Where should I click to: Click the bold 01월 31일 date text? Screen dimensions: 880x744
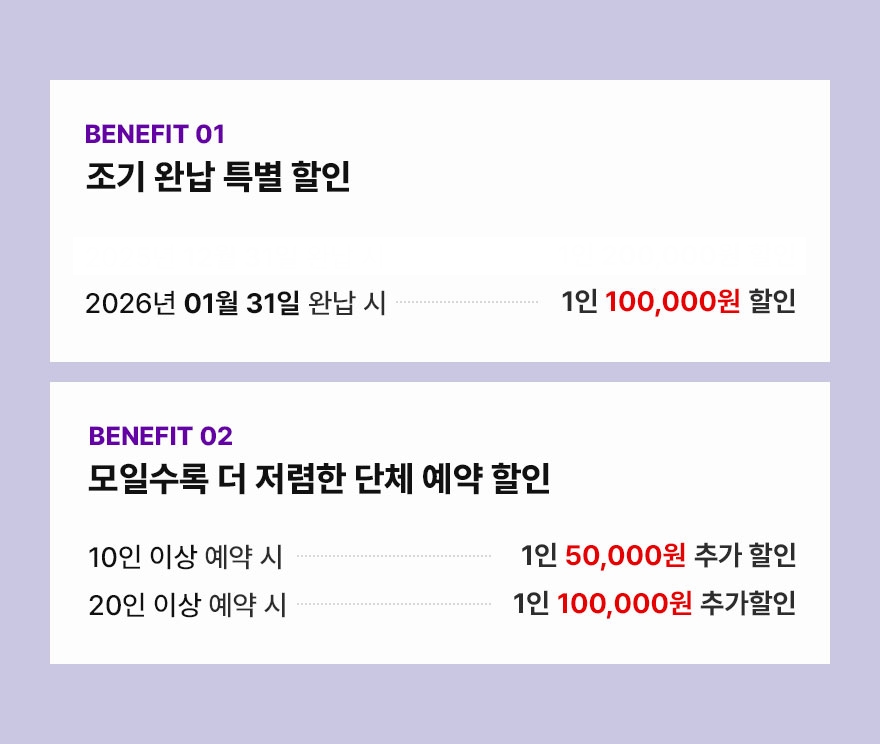click(243, 303)
